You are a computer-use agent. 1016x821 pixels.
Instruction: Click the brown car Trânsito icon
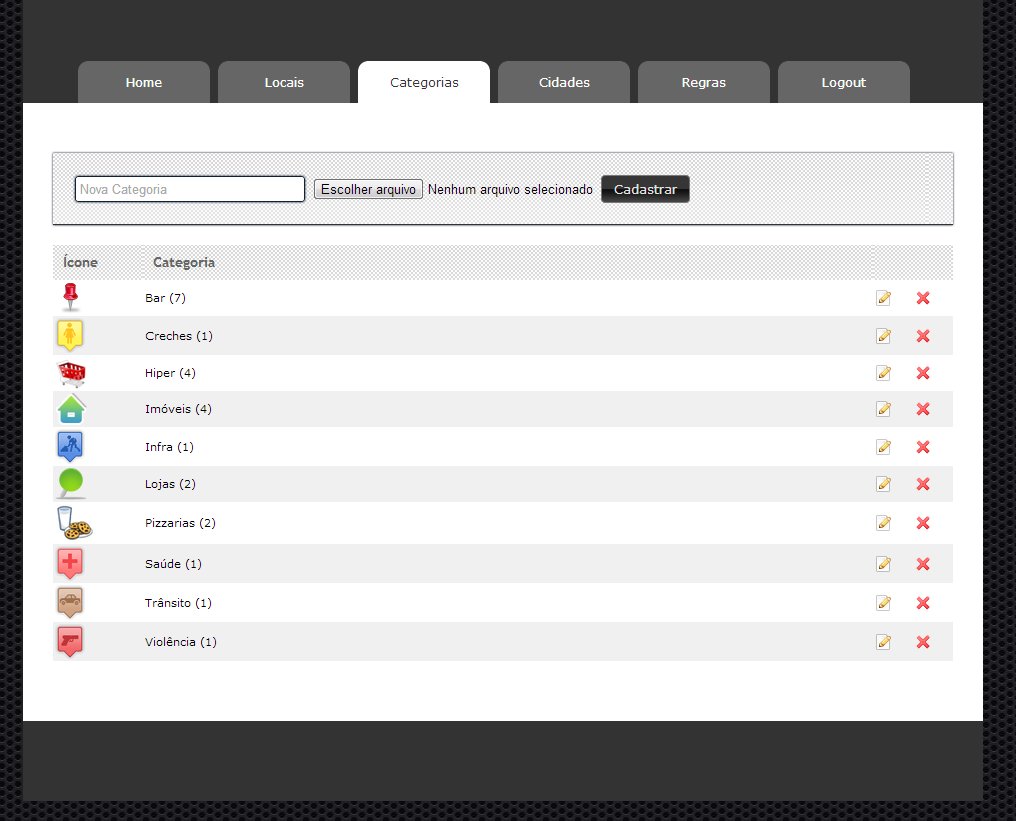70,603
